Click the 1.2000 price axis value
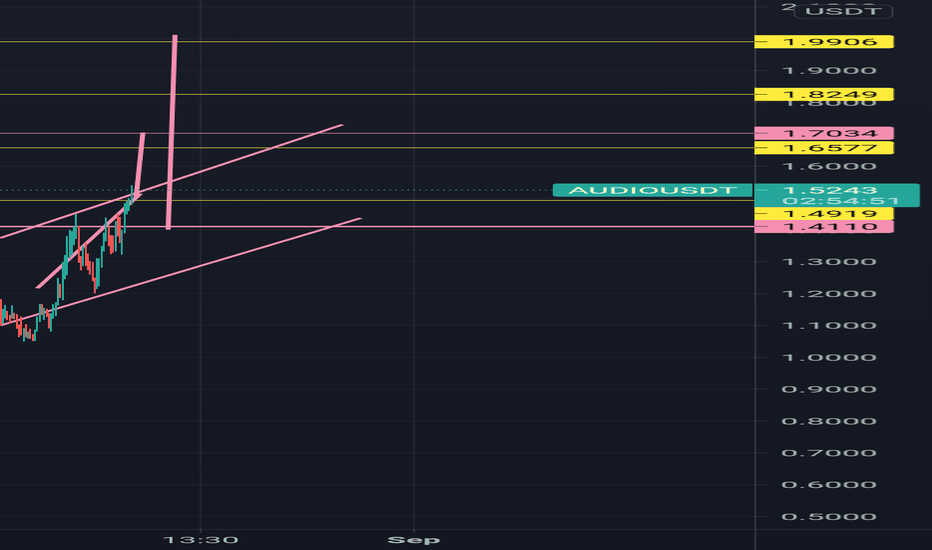This screenshot has height=550, width=932. pyautogui.click(x=829, y=294)
